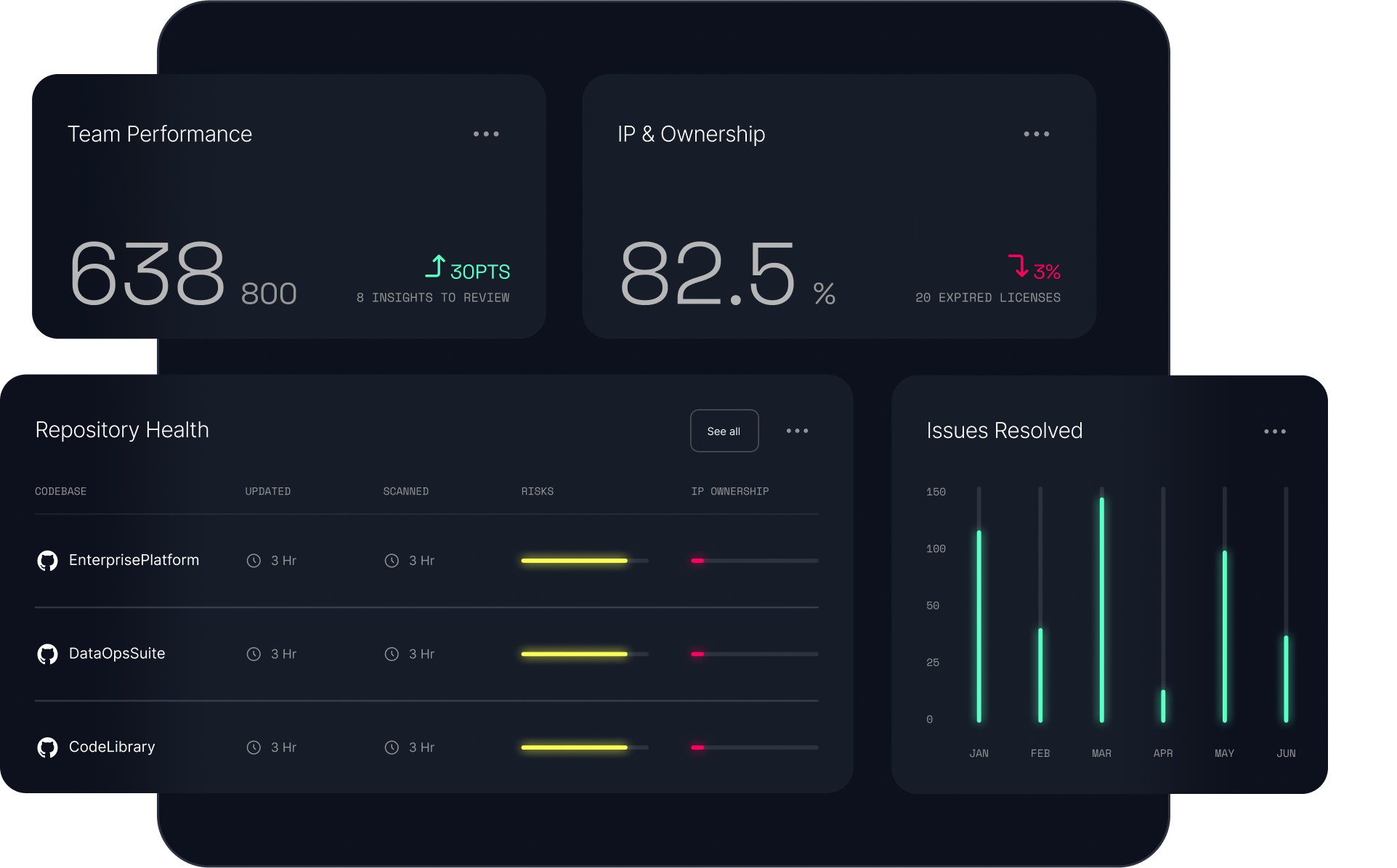Click Updated clock icon in EnterprisePlatform row
1397x868 pixels.
pos(254,561)
